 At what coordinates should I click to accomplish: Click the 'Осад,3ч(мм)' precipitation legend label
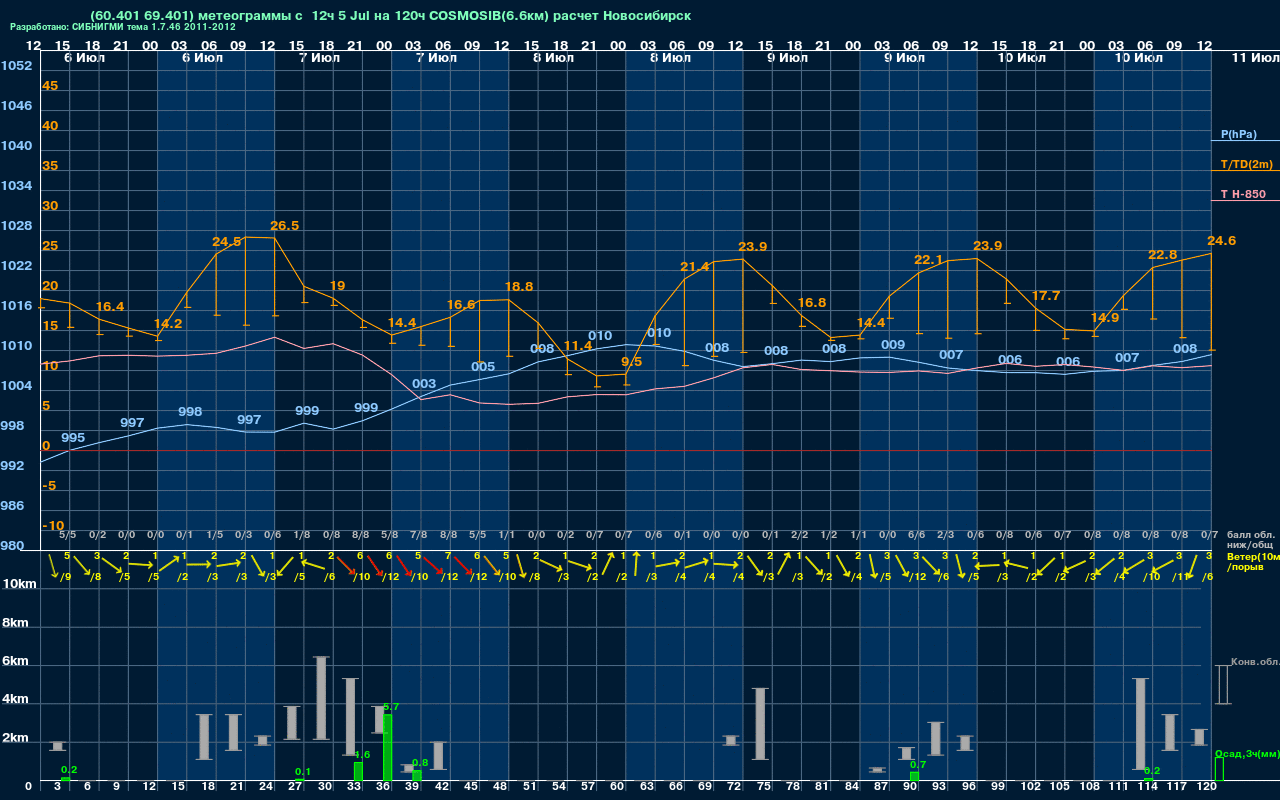(x=1246, y=754)
